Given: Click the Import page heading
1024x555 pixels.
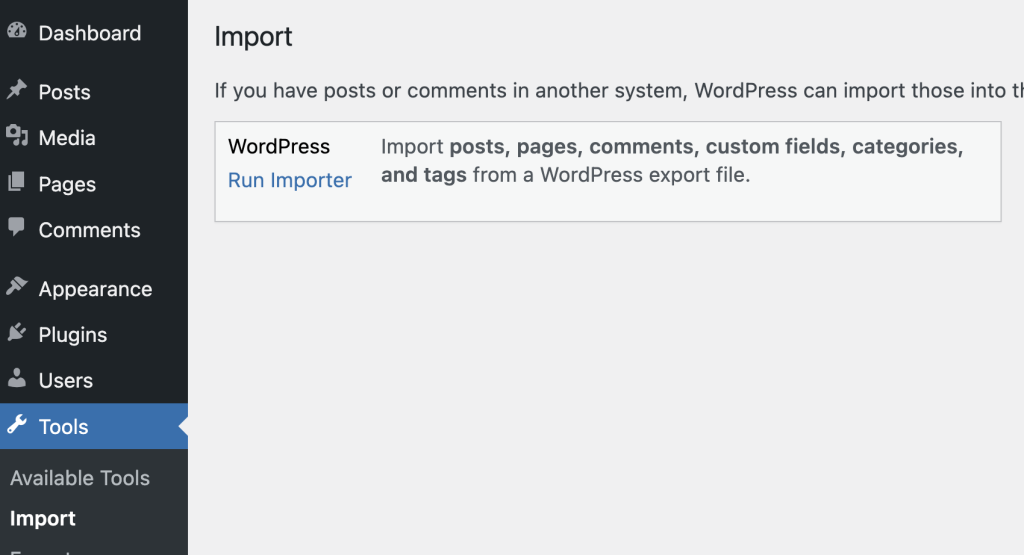Looking at the screenshot, I should 253,37.
